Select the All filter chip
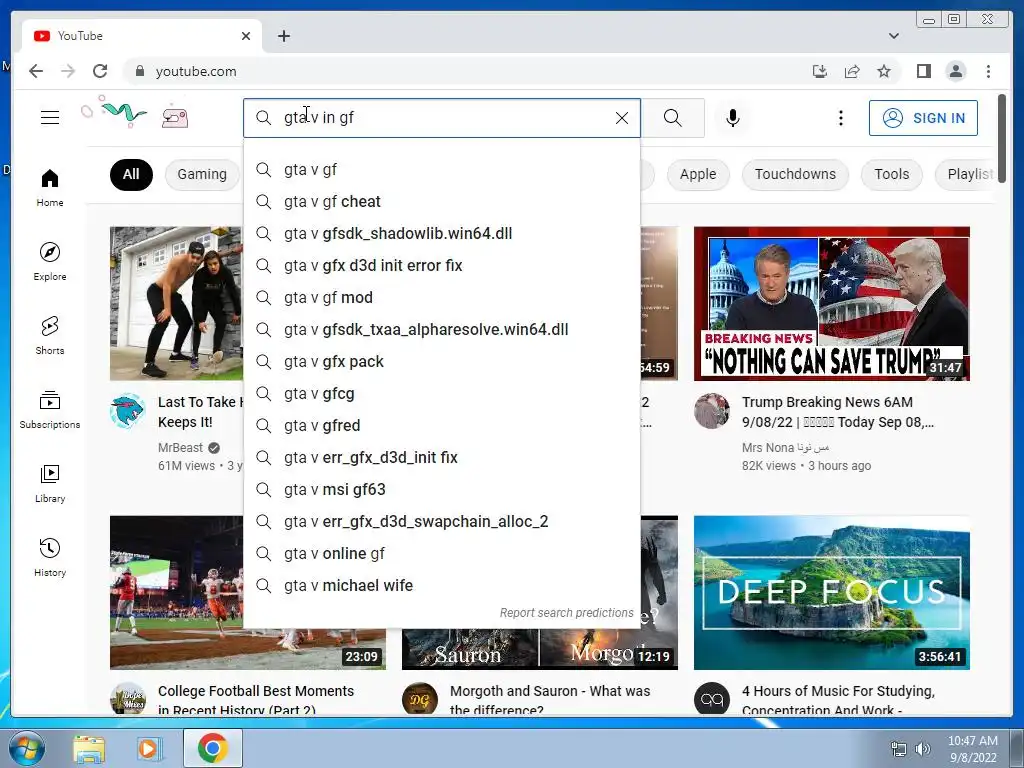The image size is (1024, 768). (x=131, y=174)
